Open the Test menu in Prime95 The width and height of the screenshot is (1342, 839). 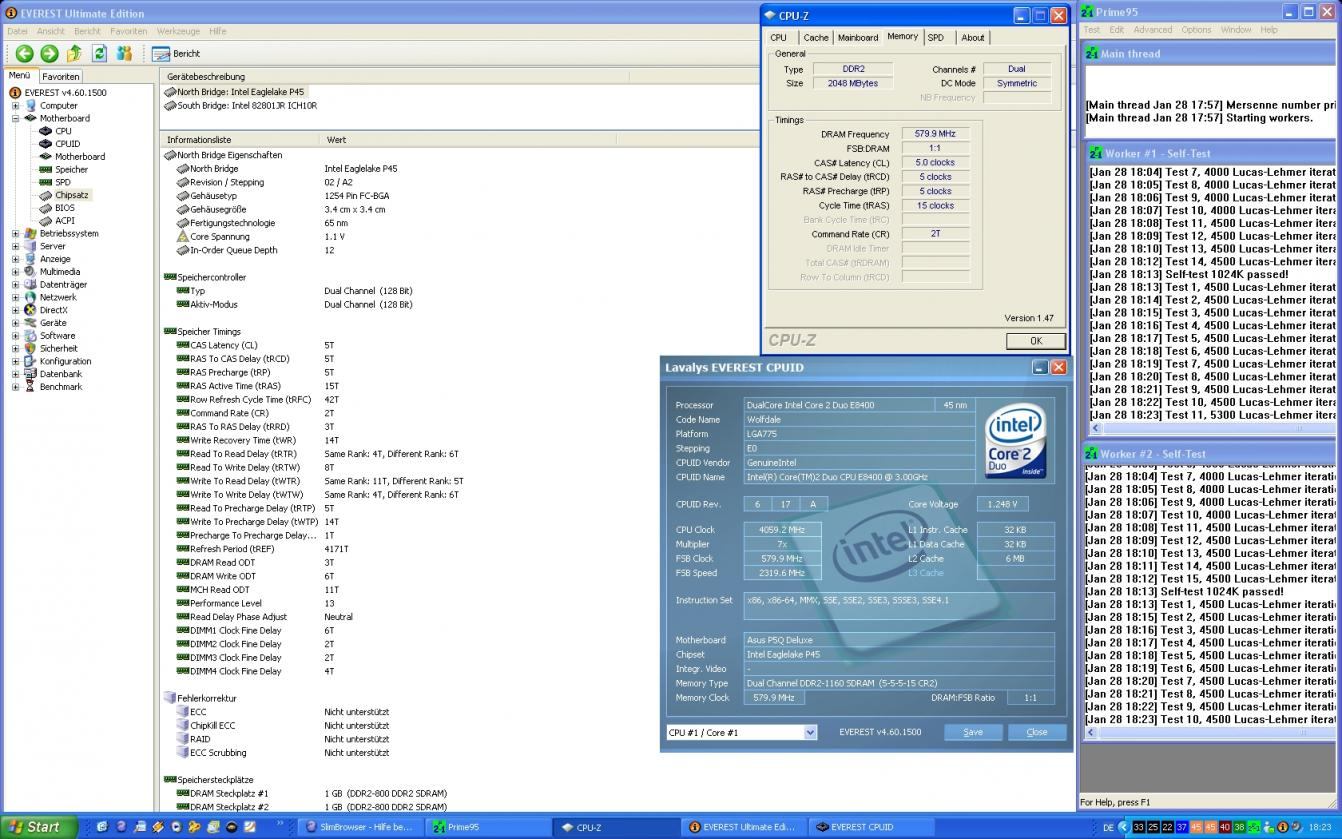point(1091,30)
